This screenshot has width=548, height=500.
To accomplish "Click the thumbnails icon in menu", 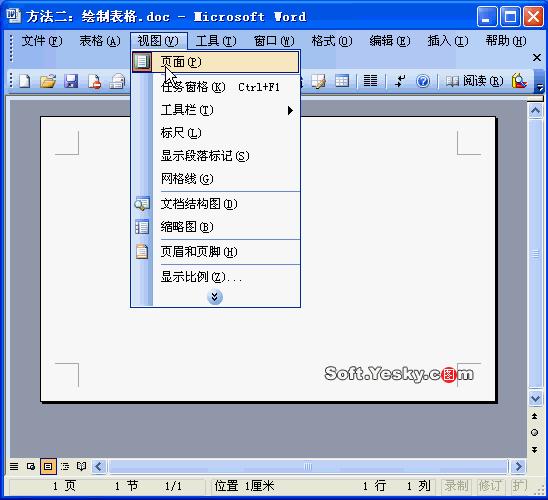I will coord(142,227).
